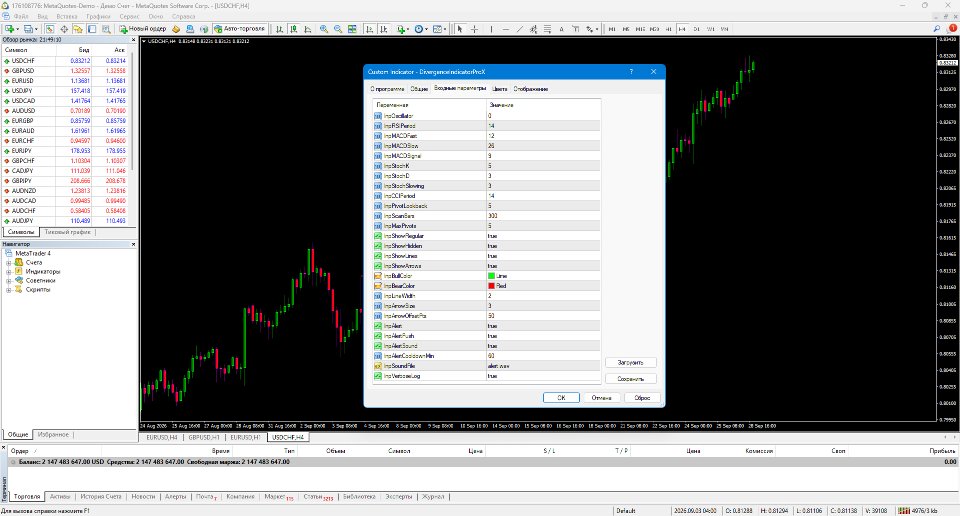Click the InpSoundFile alert.wav value
960x516 pixels.
pos(543,366)
